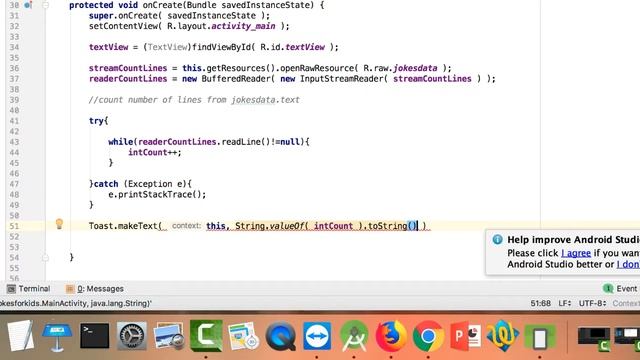Open the Terminal tool window tab
This screenshot has height=360, width=640.
click(29, 289)
